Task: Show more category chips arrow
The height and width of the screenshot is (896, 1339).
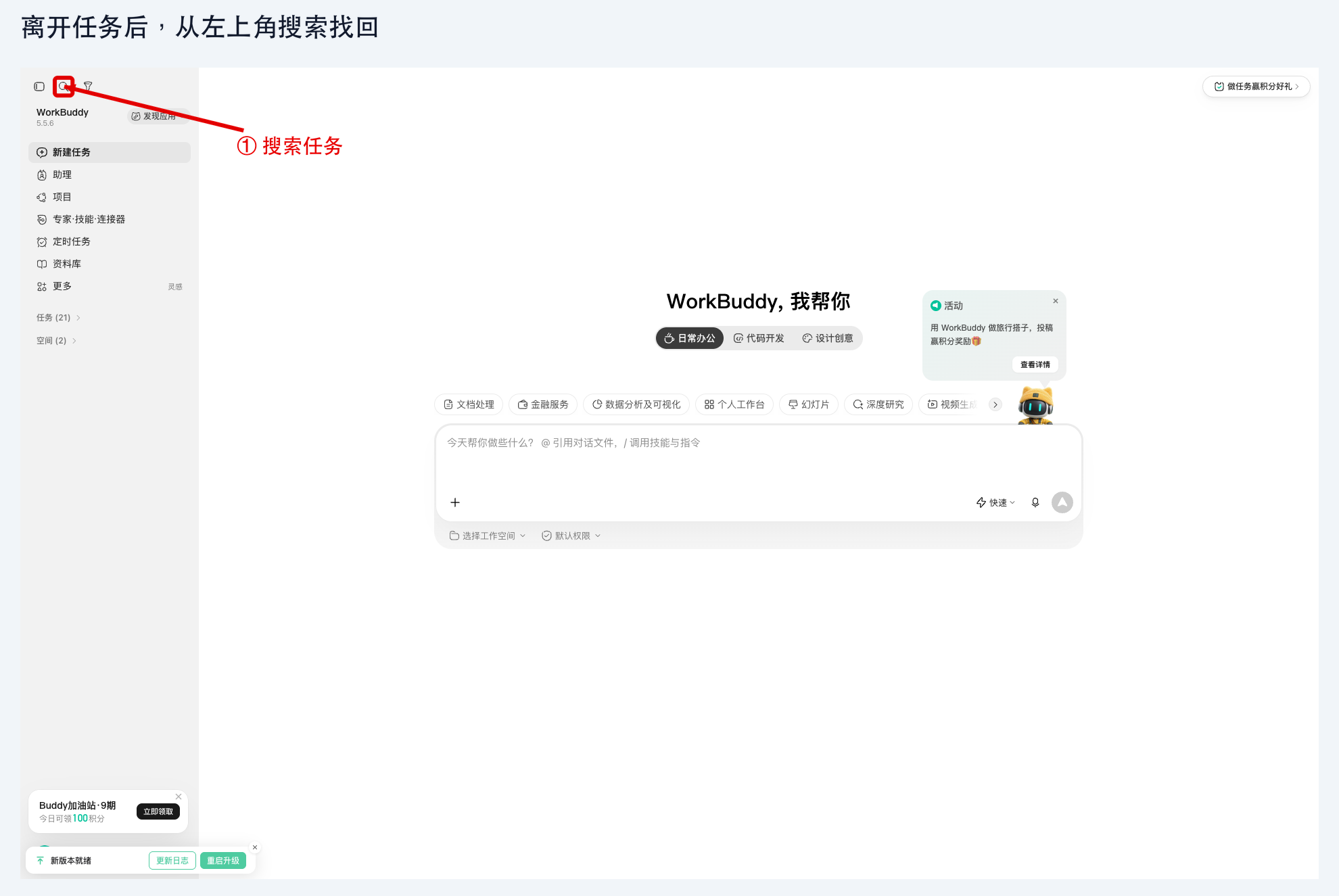Action: point(995,404)
